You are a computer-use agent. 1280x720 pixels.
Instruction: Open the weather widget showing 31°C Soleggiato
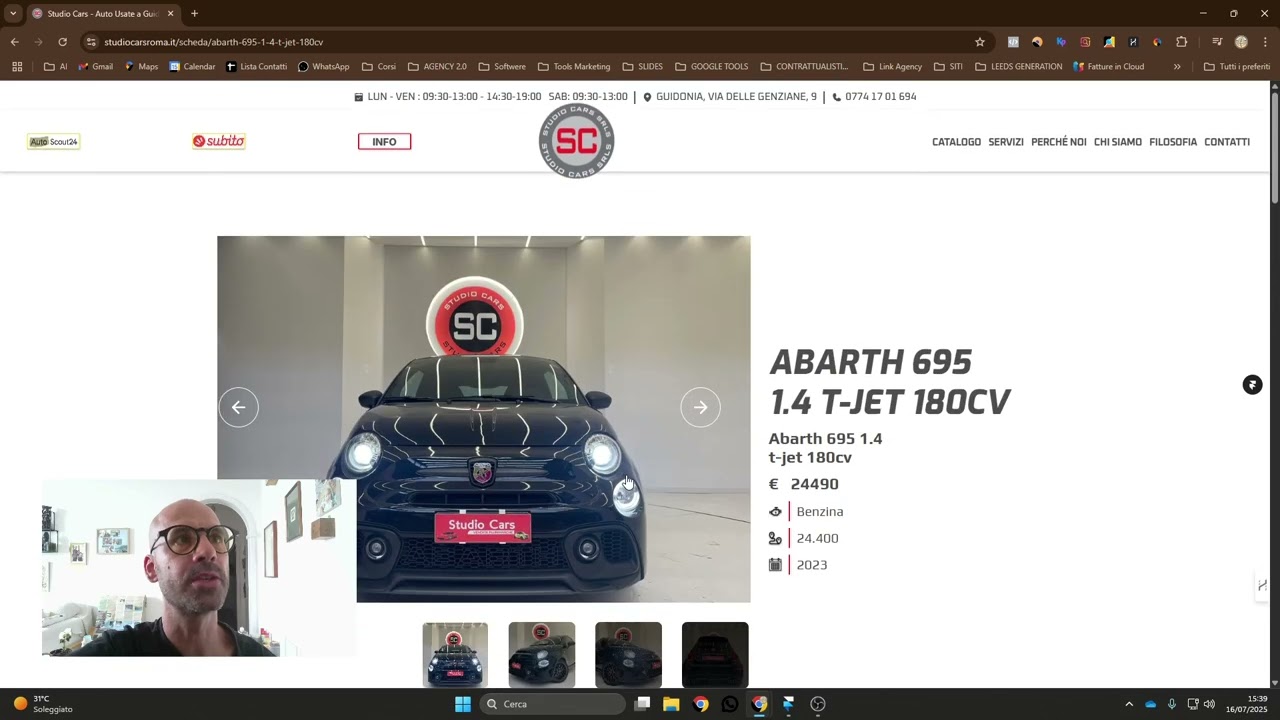[x=43, y=704]
